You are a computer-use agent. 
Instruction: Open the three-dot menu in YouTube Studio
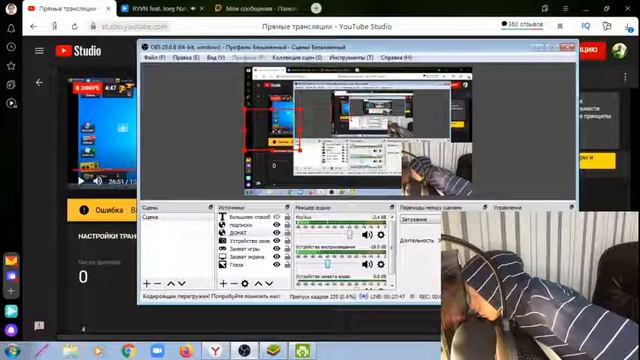[x=625, y=77]
